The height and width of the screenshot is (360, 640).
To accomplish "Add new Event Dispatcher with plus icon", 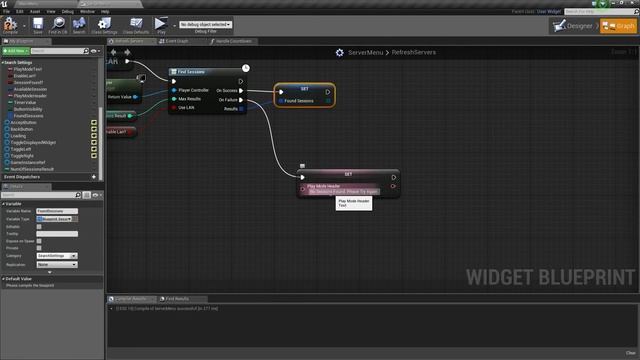I will point(94,177).
